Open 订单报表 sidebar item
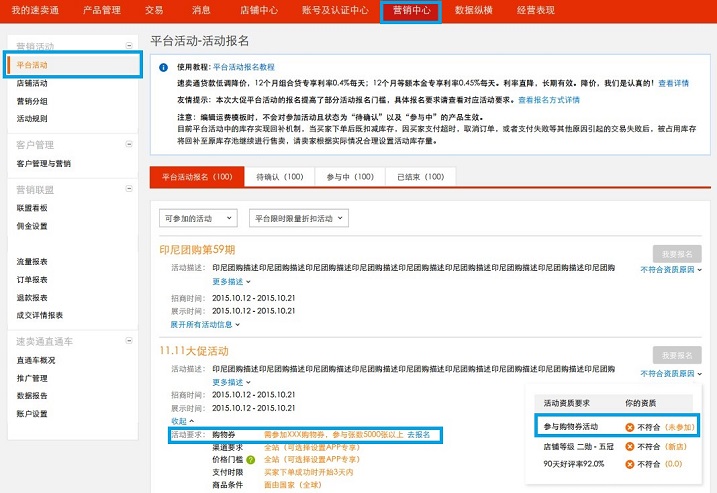Screen dimensions: 717x493 point(32,279)
